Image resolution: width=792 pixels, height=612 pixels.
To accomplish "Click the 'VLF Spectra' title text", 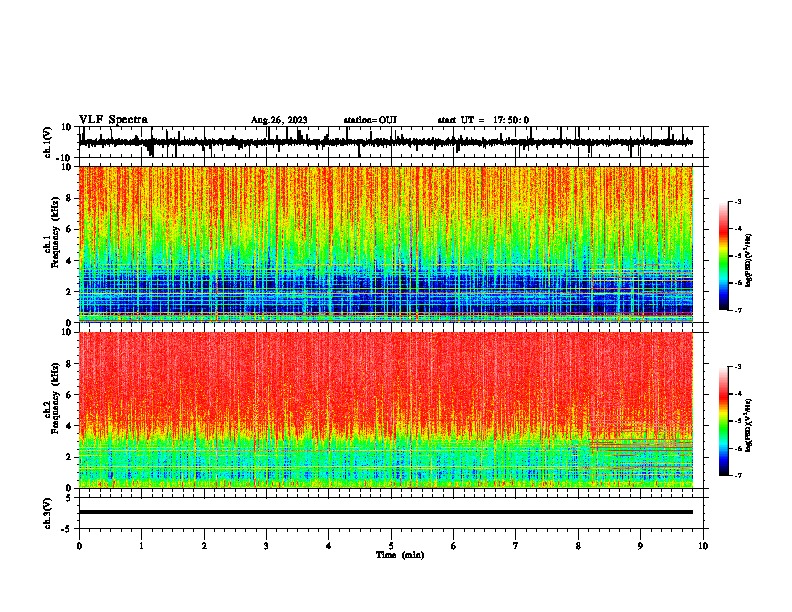I will 113,120.
